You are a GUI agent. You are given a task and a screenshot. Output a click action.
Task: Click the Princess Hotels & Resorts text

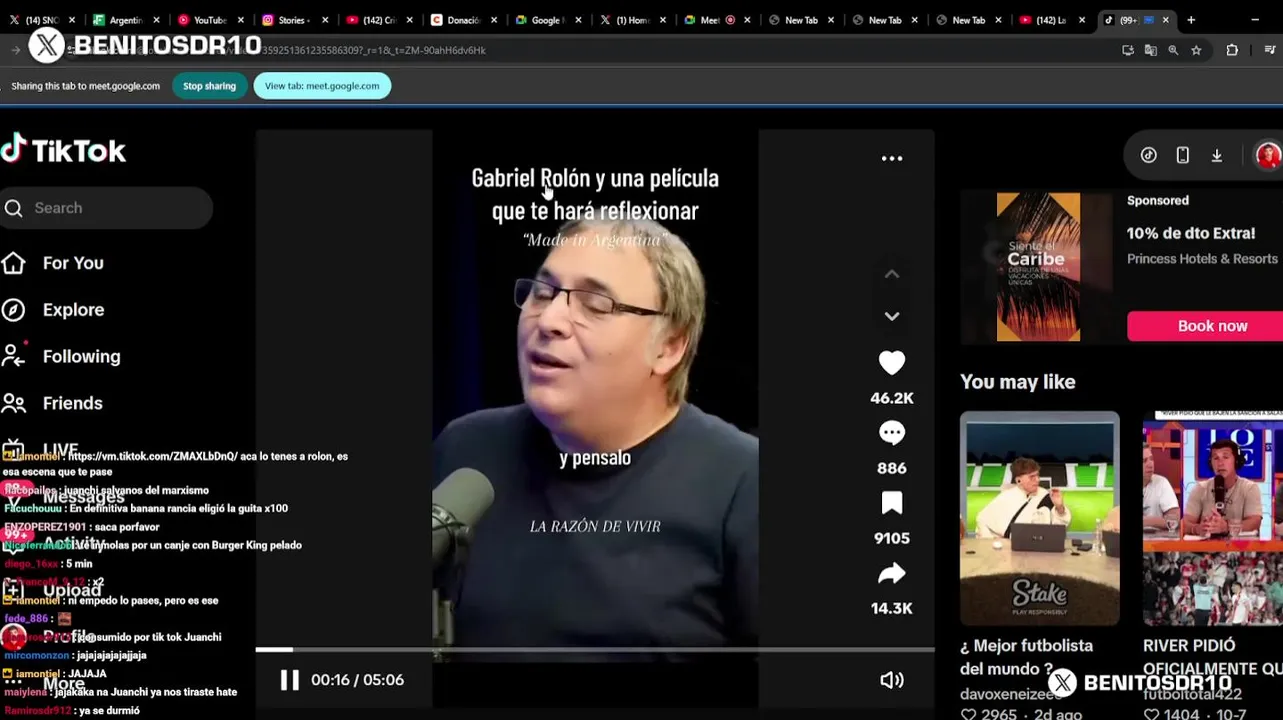tap(1202, 259)
